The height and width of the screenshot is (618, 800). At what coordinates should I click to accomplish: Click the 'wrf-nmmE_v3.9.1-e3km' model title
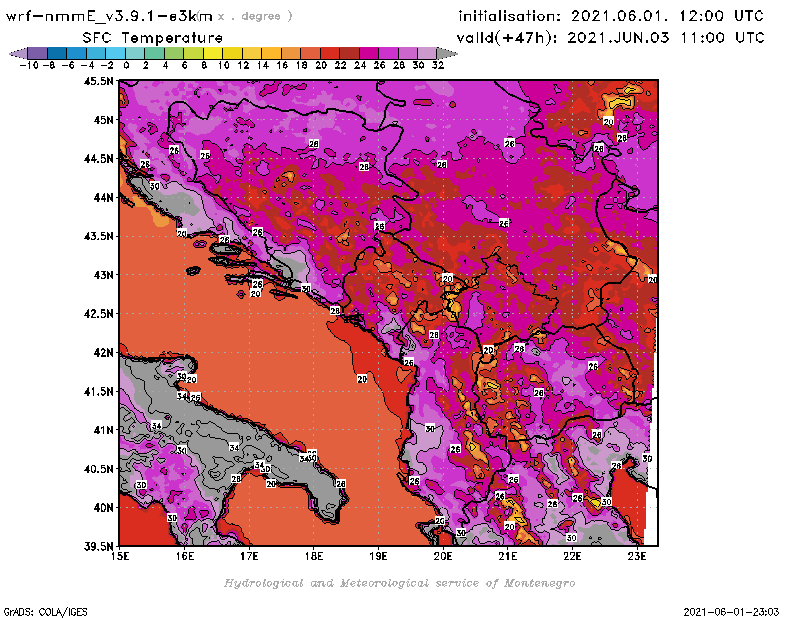pyautogui.click(x=109, y=16)
